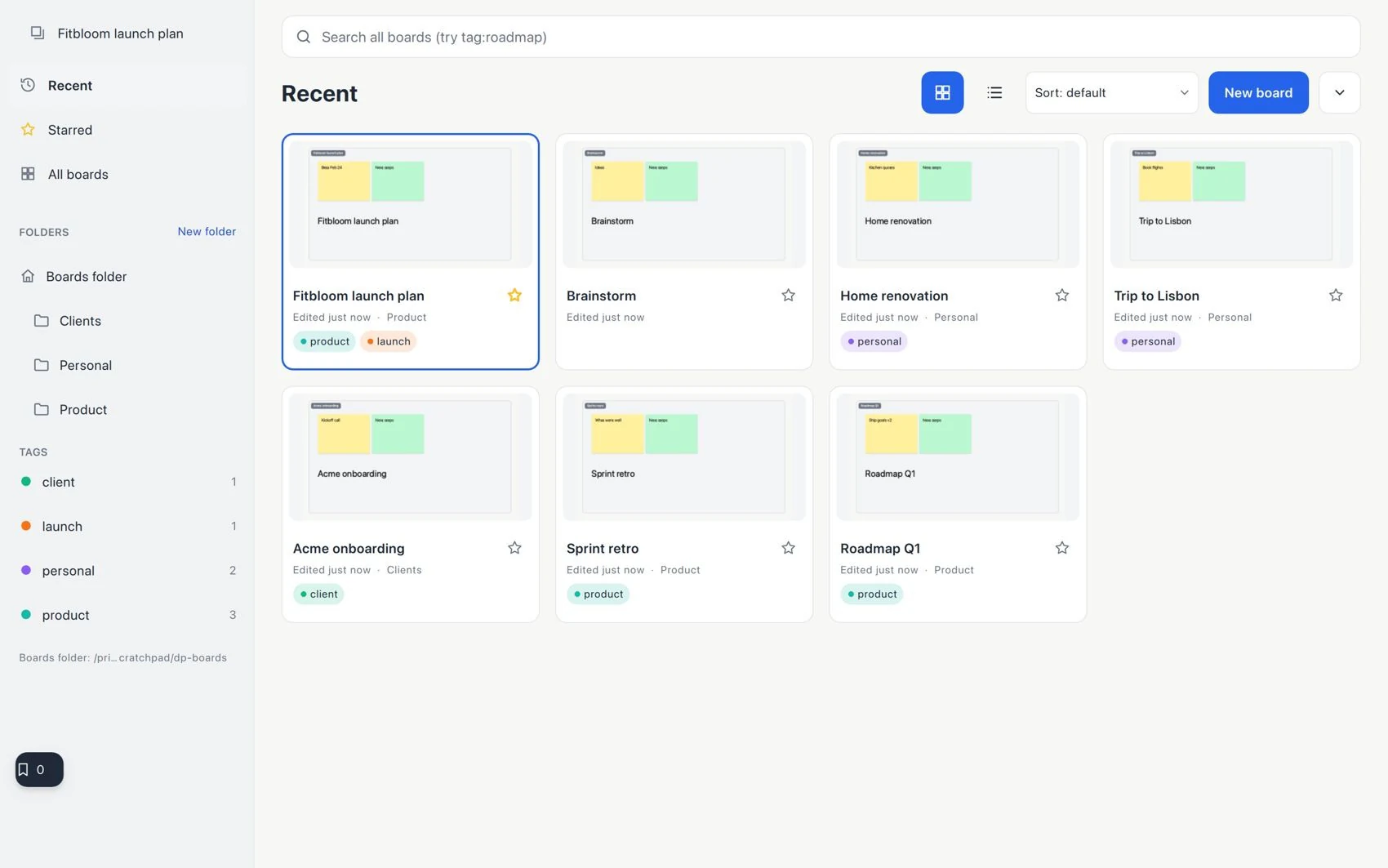Click the New board button
Screen dimensions: 1388x868
coord(1258,92)
